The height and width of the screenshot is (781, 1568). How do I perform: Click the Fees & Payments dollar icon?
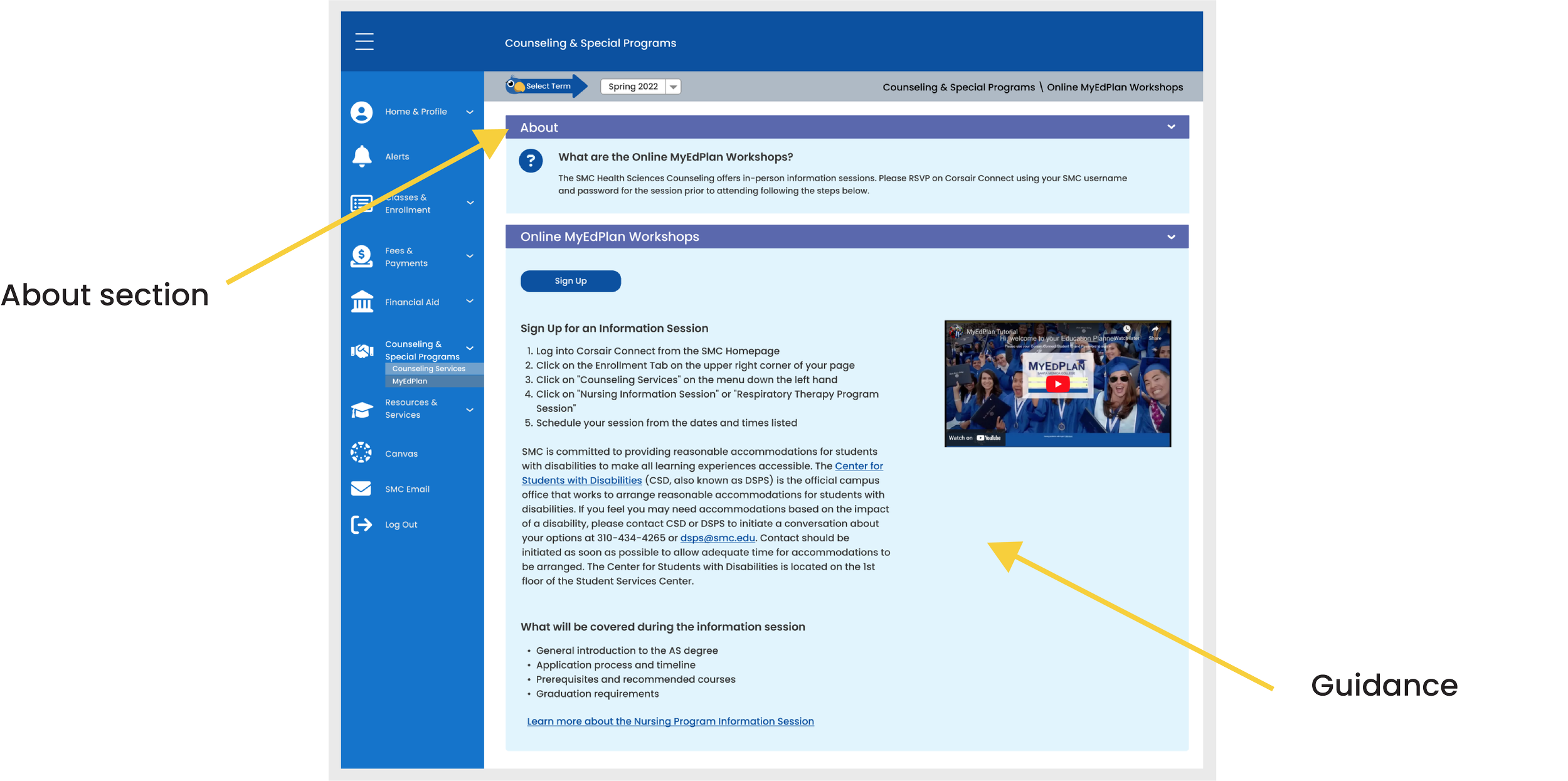(361, 257)
